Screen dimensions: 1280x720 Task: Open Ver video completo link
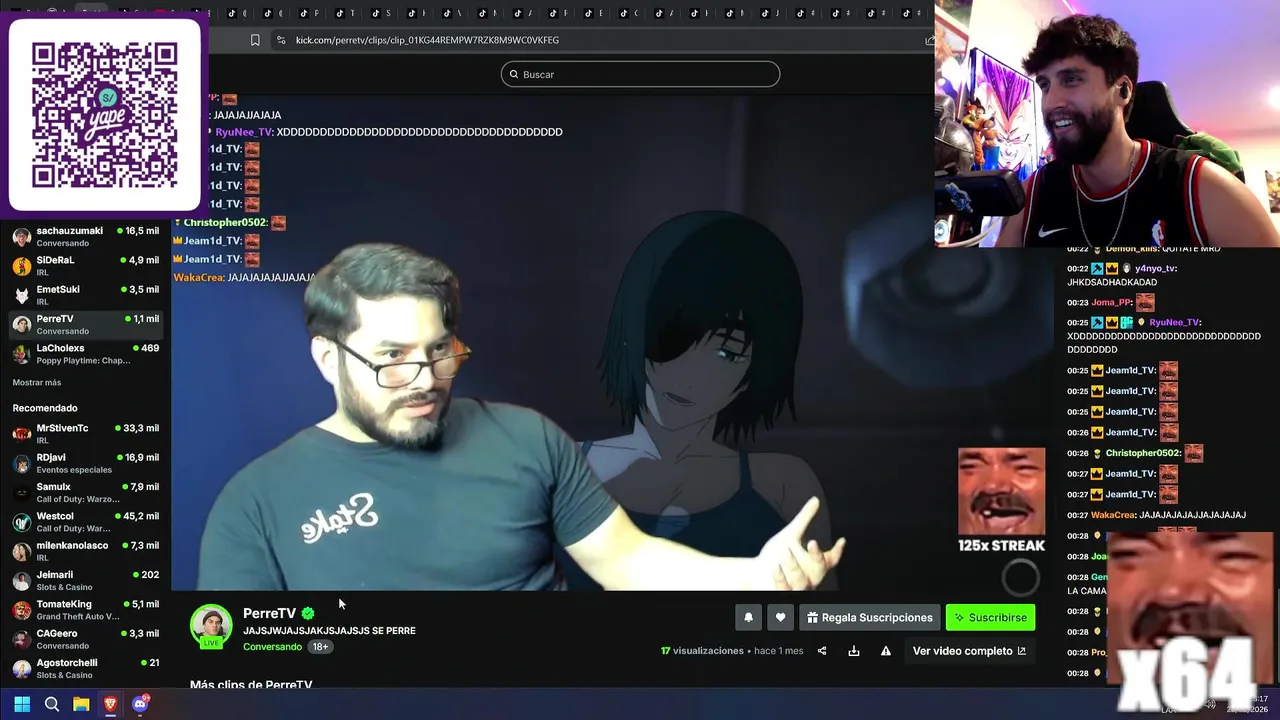(x=969, y=651)
